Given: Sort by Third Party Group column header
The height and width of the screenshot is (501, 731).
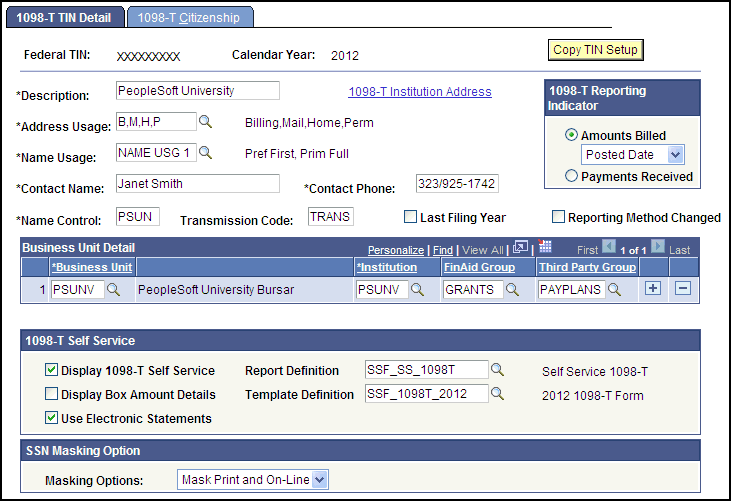Looking at the screenshot, I should point(587,267).
